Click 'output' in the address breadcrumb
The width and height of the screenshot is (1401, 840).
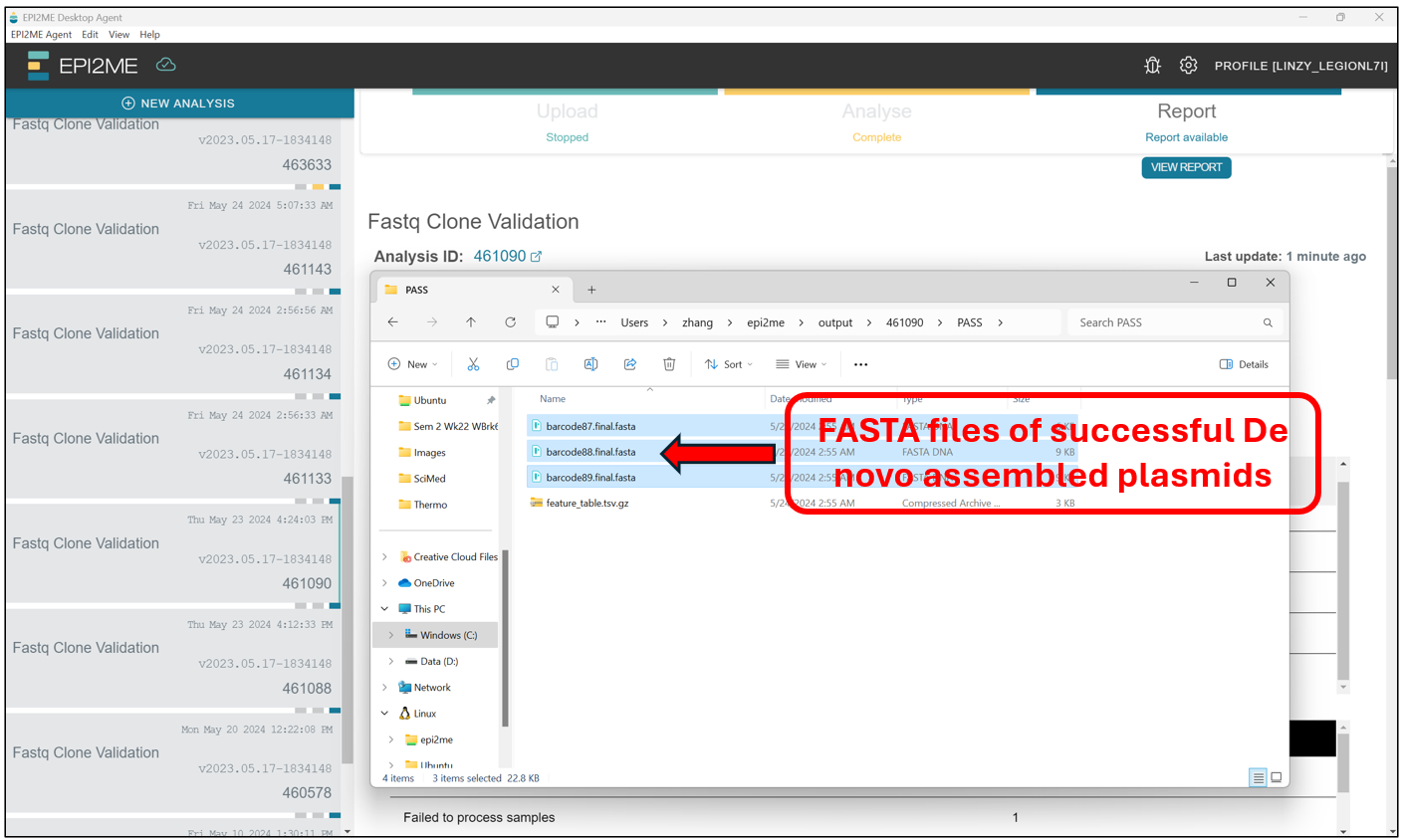click(x=835, y=322)
